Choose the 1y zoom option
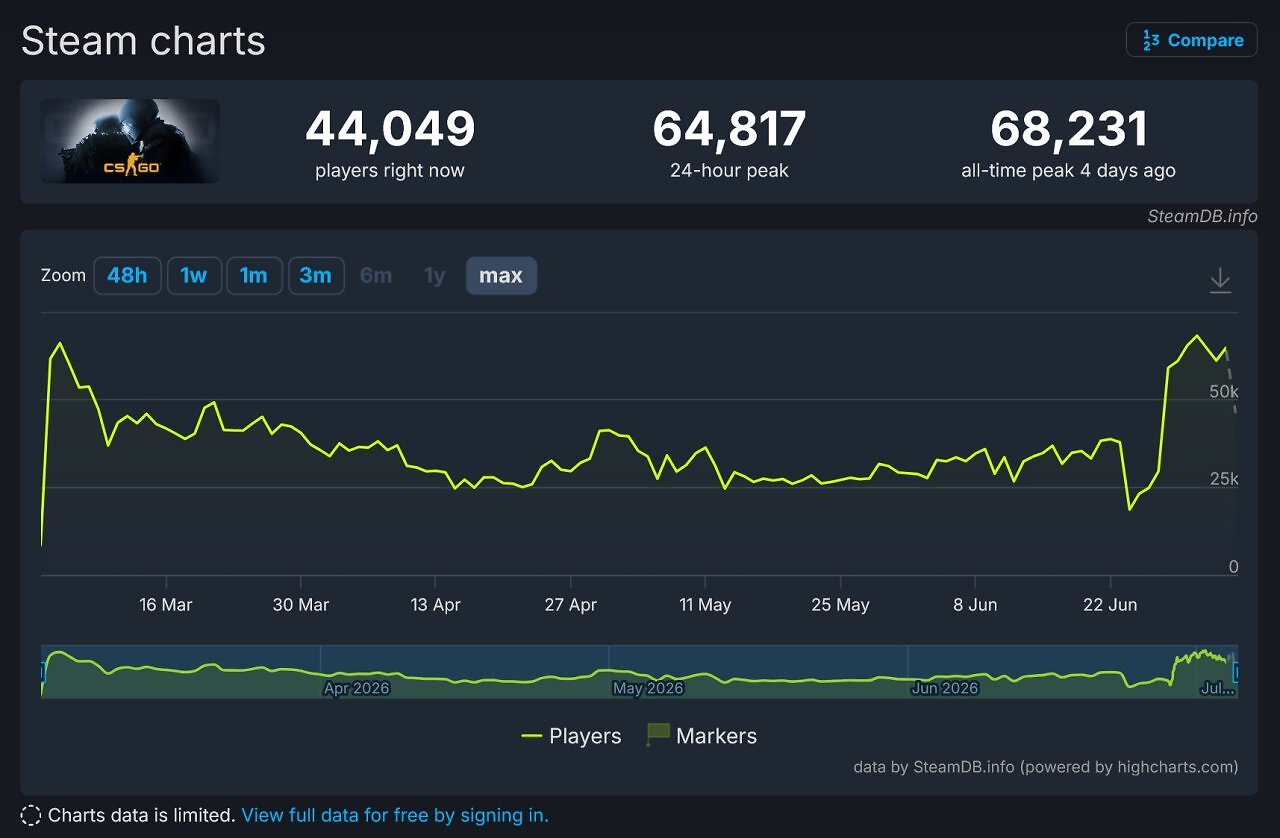Viewport: 1280px width, 838px height. 434,276
